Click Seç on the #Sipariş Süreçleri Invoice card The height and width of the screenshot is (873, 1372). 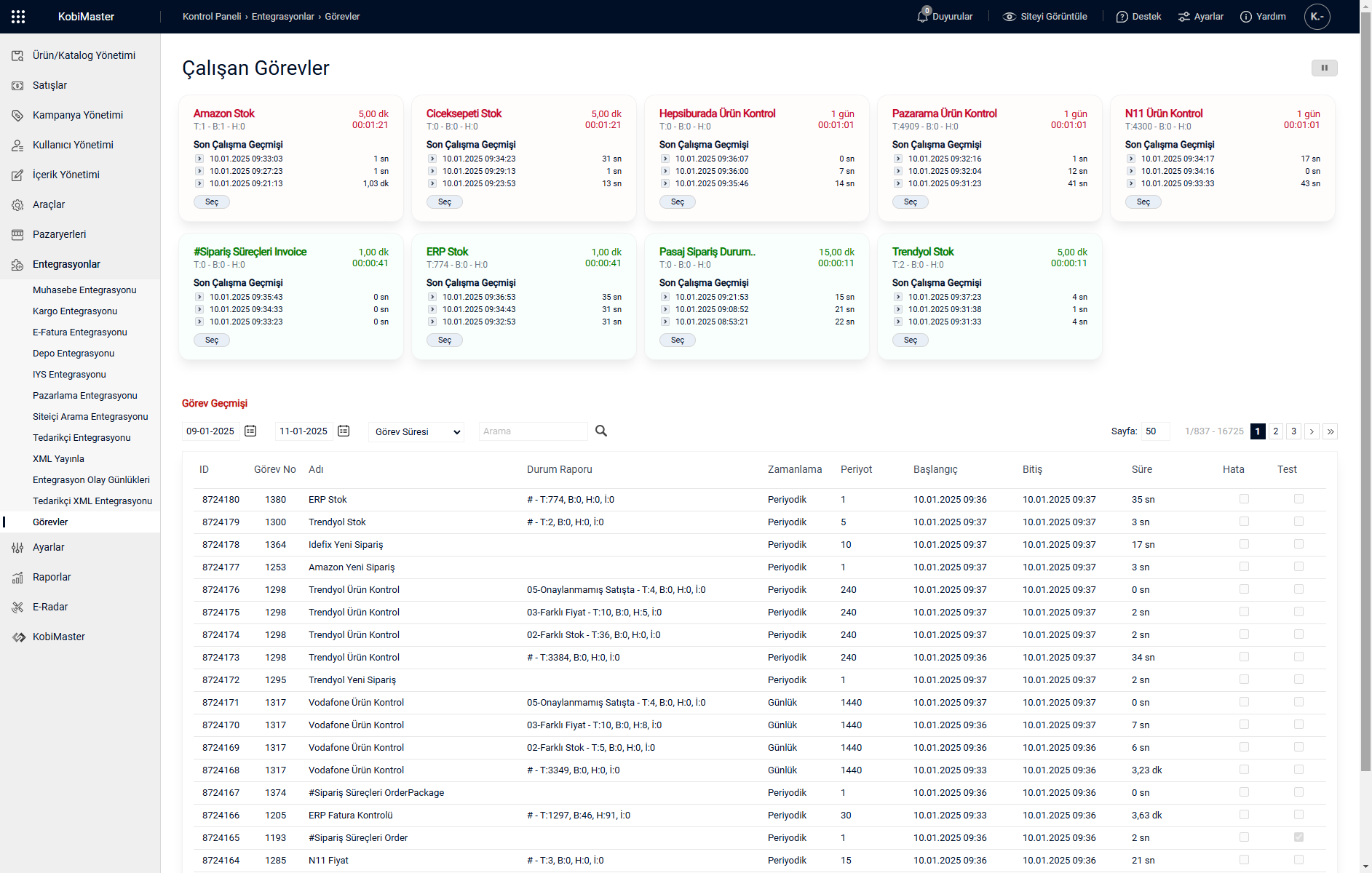point(212,340)
